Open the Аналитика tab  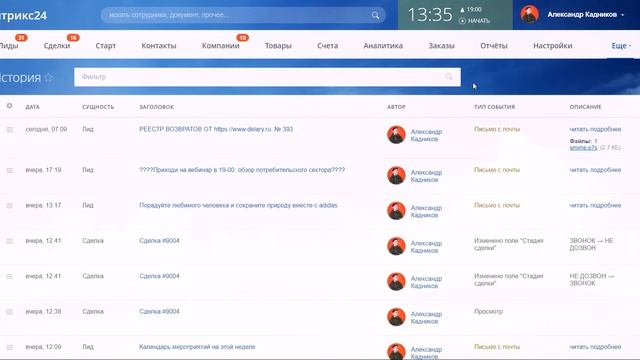383,46
